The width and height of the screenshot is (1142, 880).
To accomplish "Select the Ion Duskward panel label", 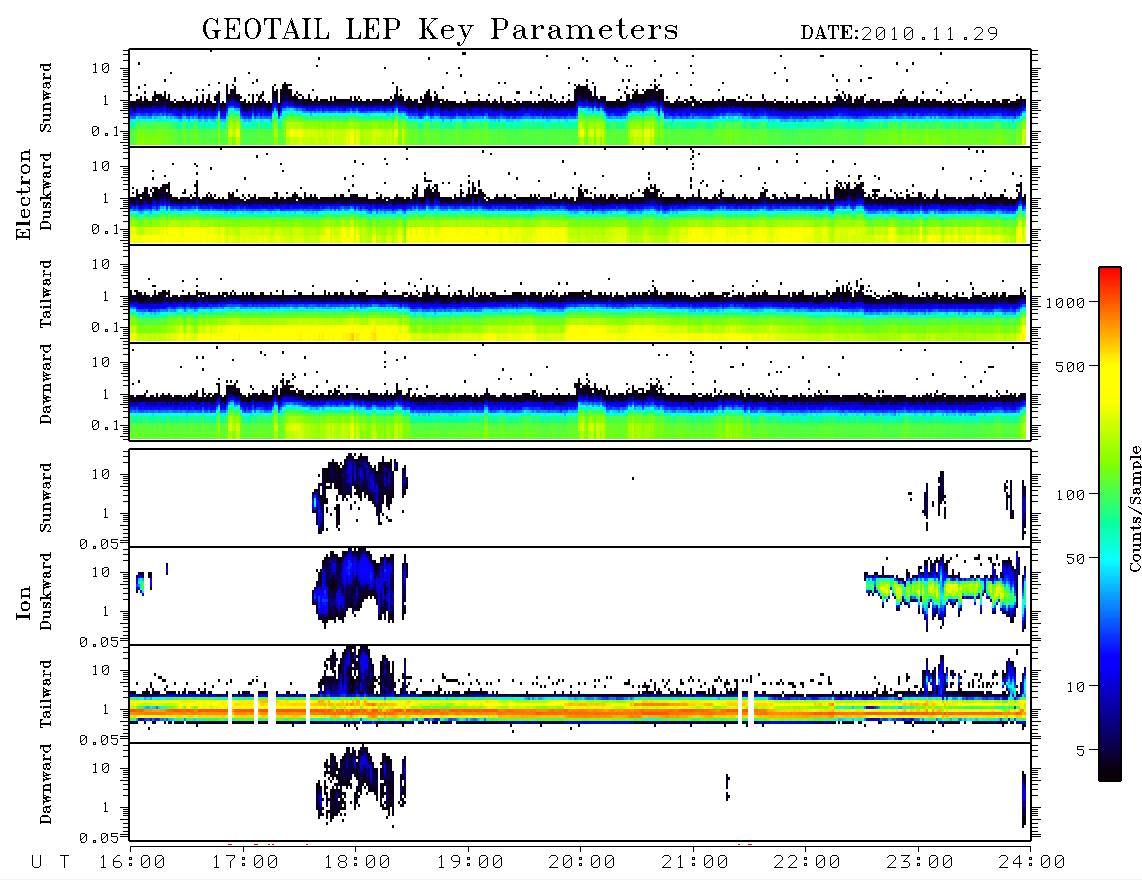I will tap(45, 592).
